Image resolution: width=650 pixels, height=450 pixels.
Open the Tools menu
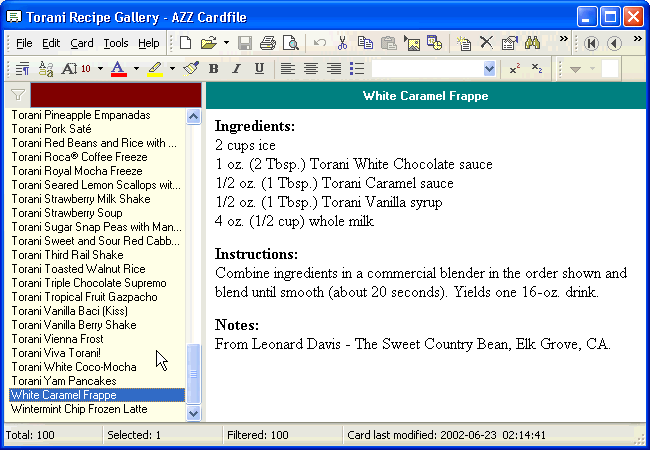[x=116, y=43]
